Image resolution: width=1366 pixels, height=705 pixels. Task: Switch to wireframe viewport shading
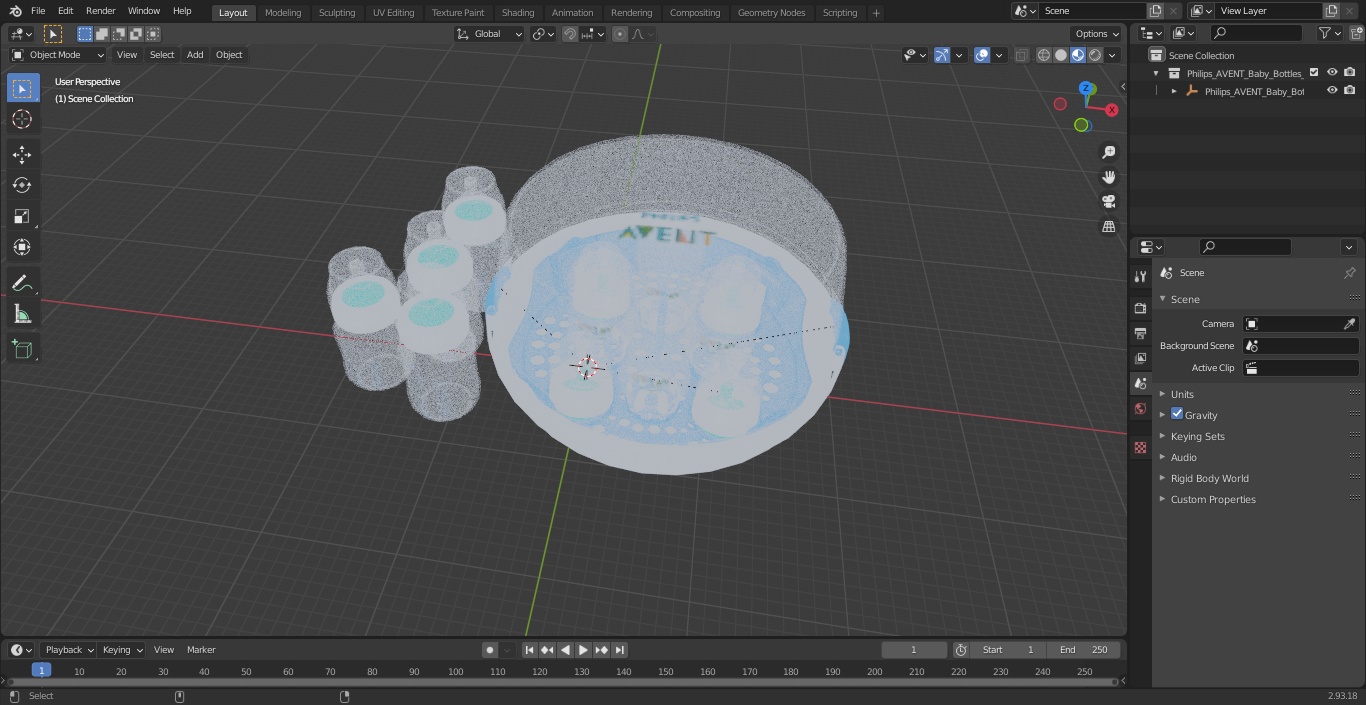click(x=1043, y=55)
